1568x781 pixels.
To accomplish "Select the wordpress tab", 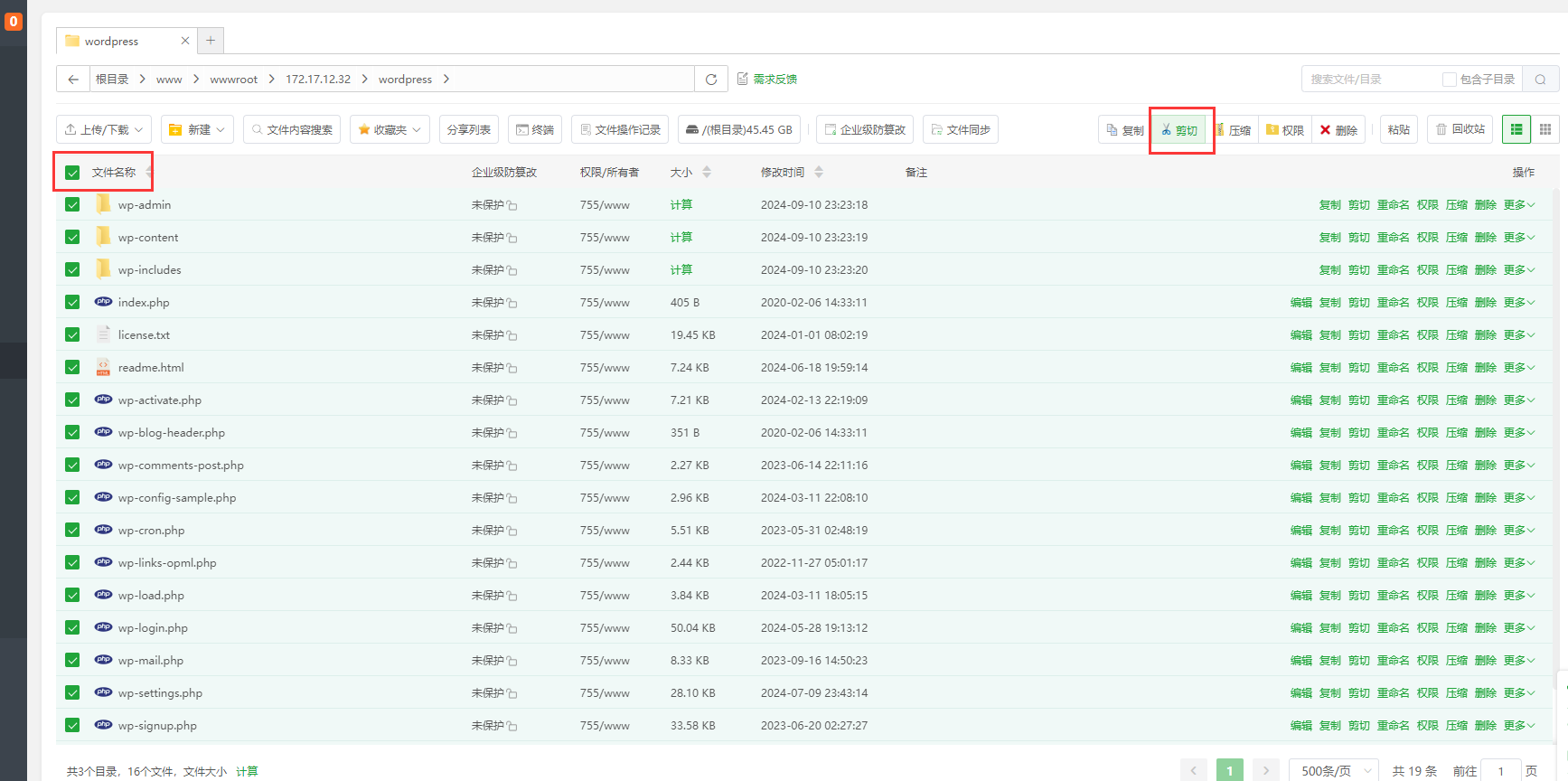I will coord(111,42).
